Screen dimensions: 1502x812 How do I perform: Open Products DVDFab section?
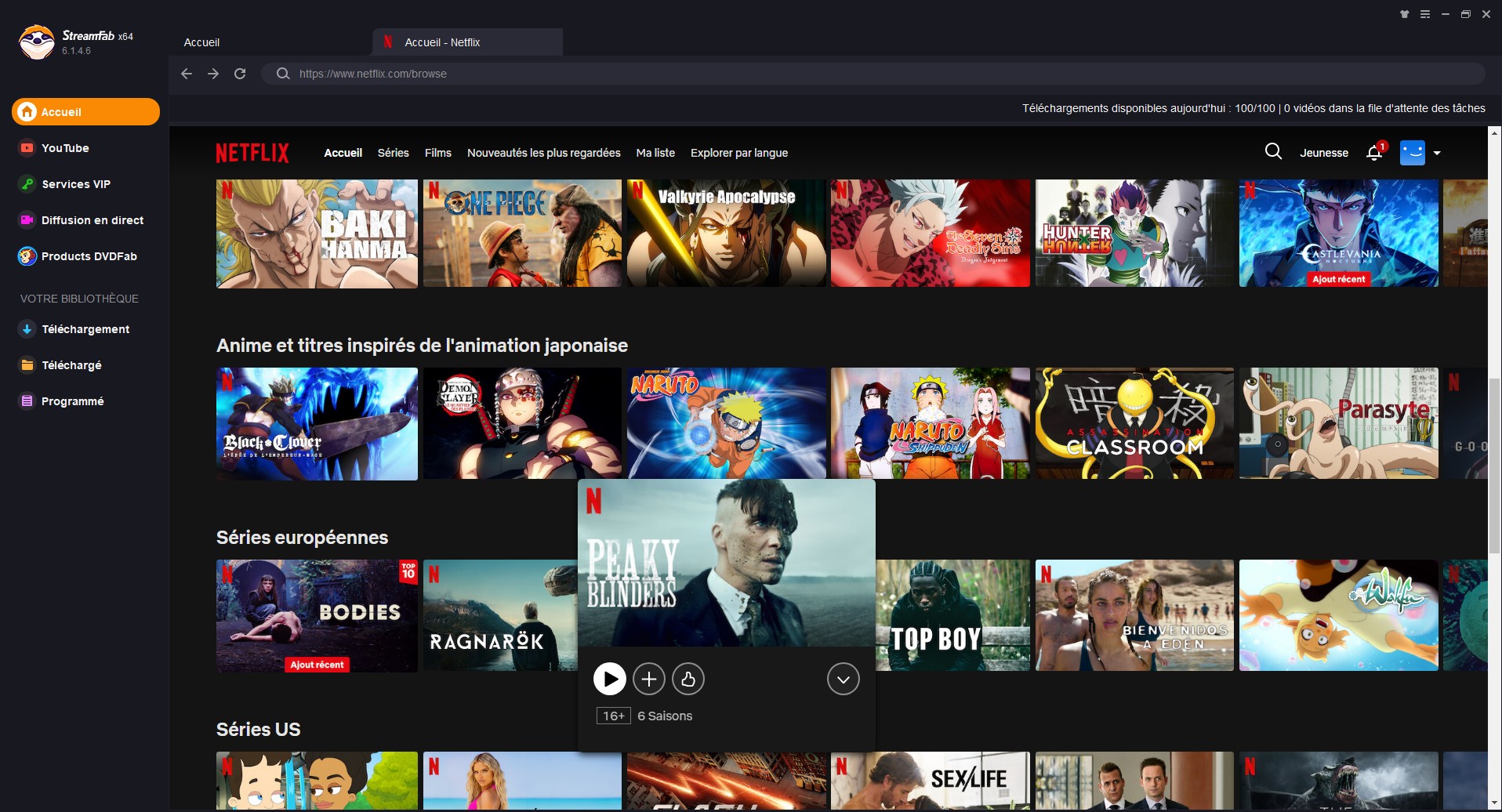click(85, 256)
